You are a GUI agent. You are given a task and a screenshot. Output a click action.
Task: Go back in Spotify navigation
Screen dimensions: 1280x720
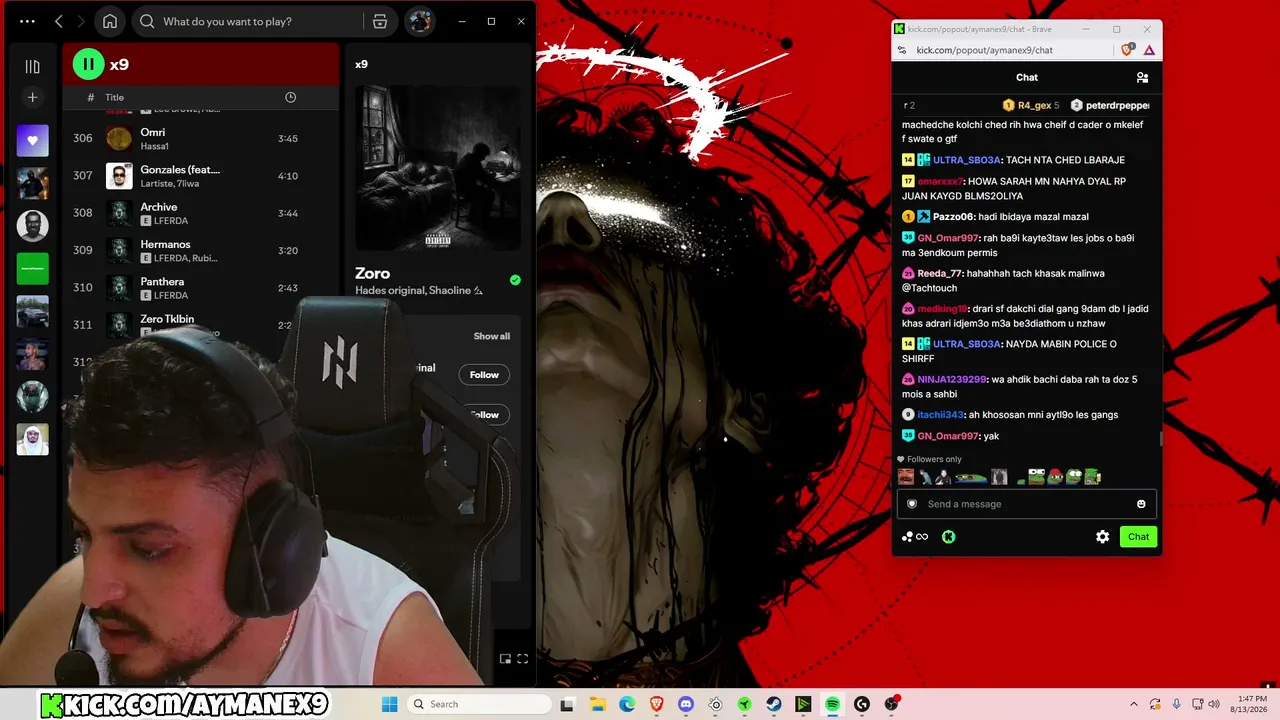coord(59,21)
